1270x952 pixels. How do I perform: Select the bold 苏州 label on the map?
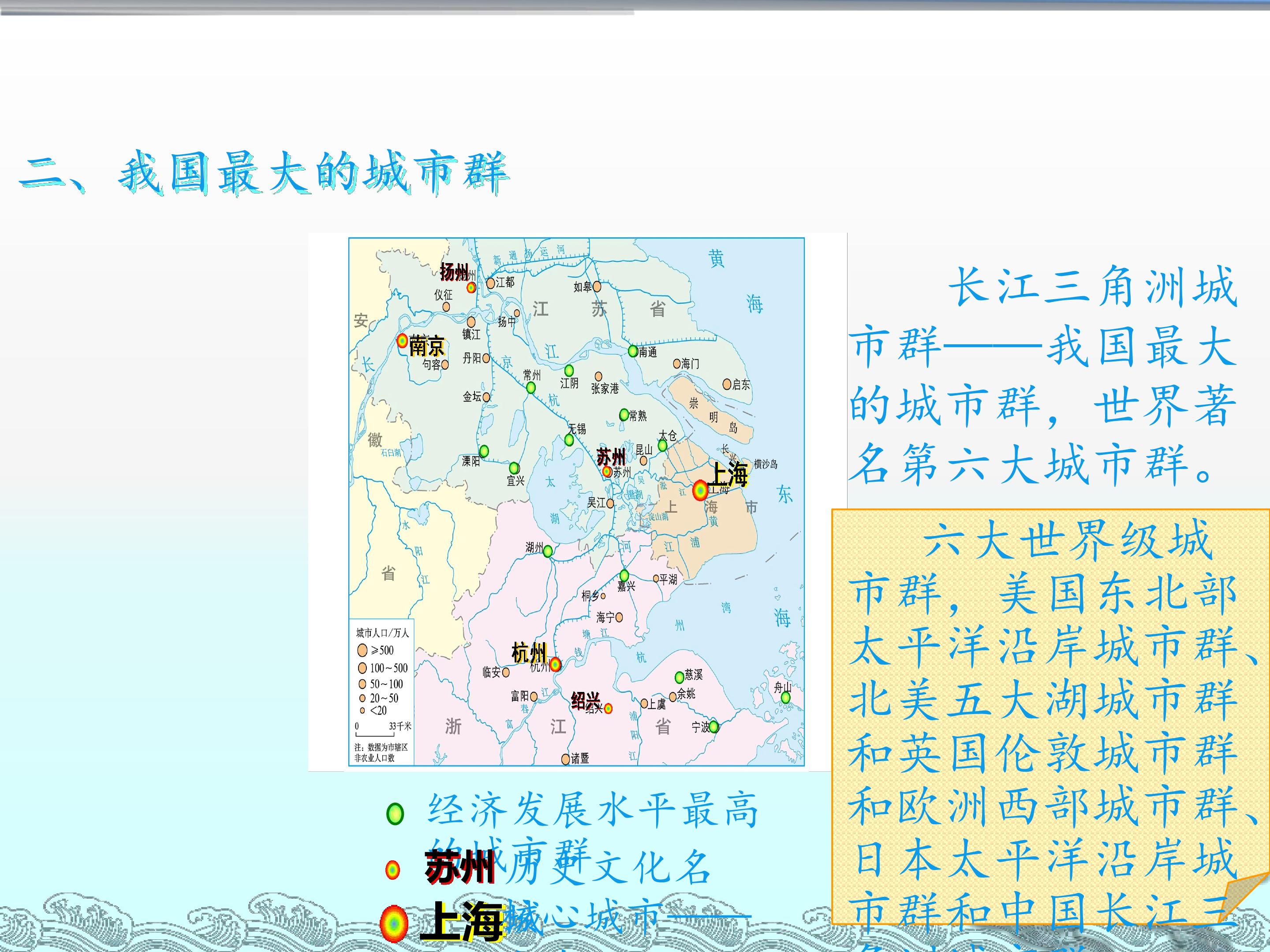coord(610,457)
